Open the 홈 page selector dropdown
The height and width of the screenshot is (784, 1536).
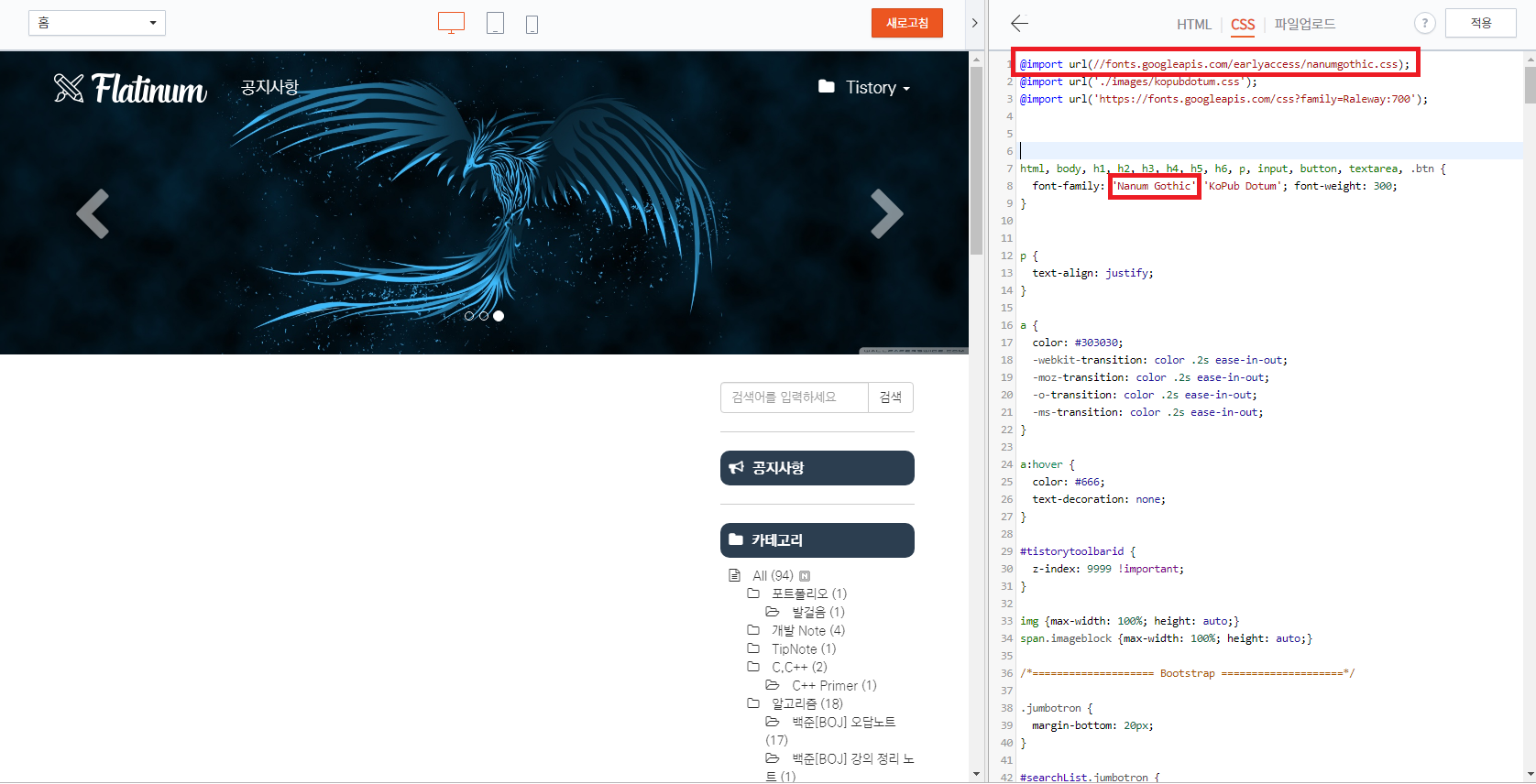pos(97,23)
